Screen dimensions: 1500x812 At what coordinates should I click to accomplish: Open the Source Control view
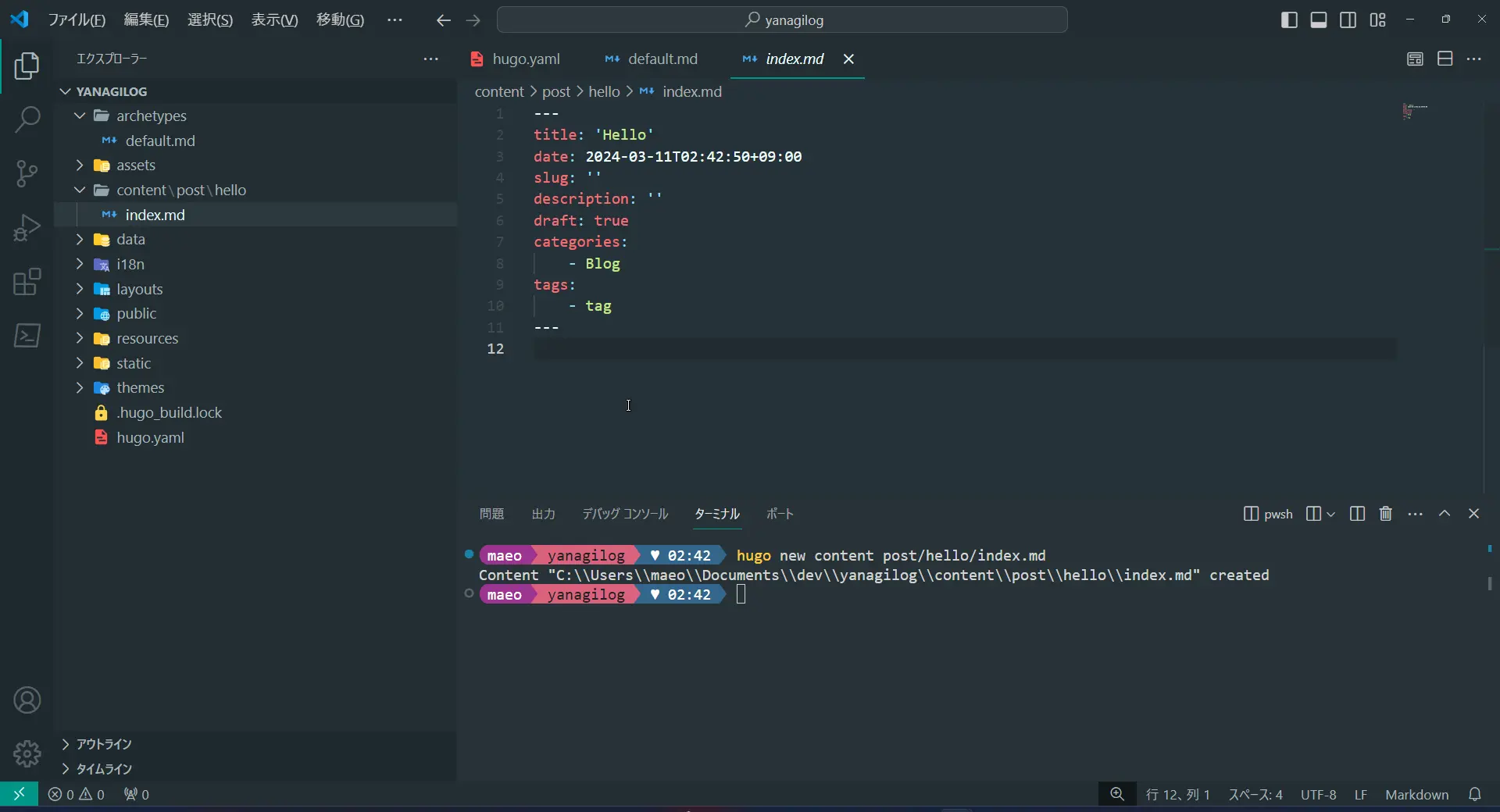pos(27,173)
